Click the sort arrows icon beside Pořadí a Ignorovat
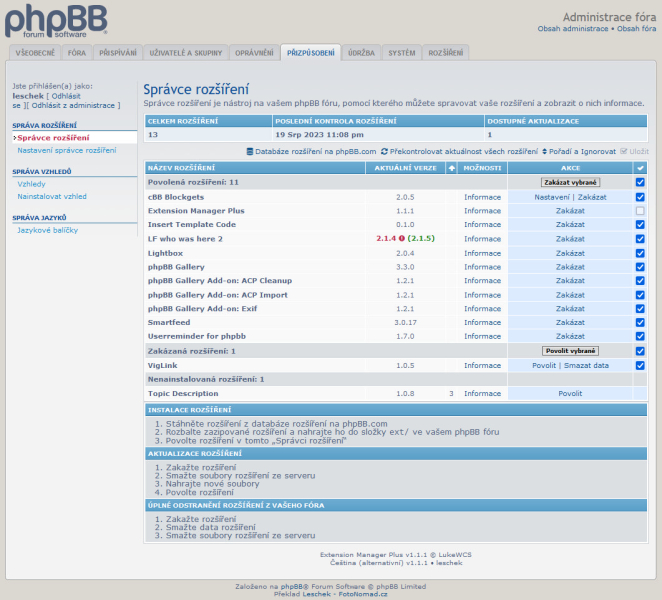This screenshot has width=662, height=600. tap(544, 151)
